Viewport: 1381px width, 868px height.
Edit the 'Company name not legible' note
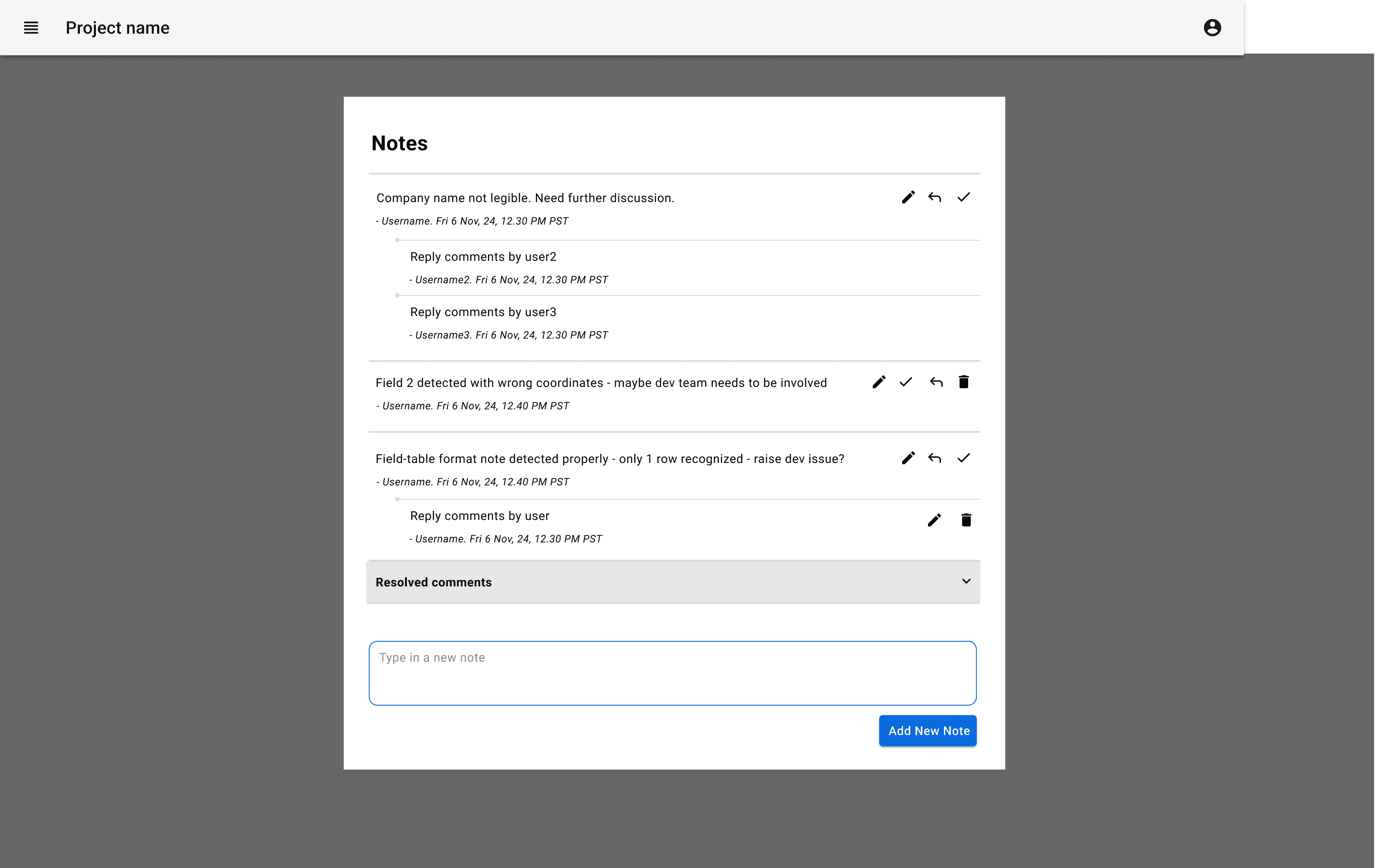908,197
